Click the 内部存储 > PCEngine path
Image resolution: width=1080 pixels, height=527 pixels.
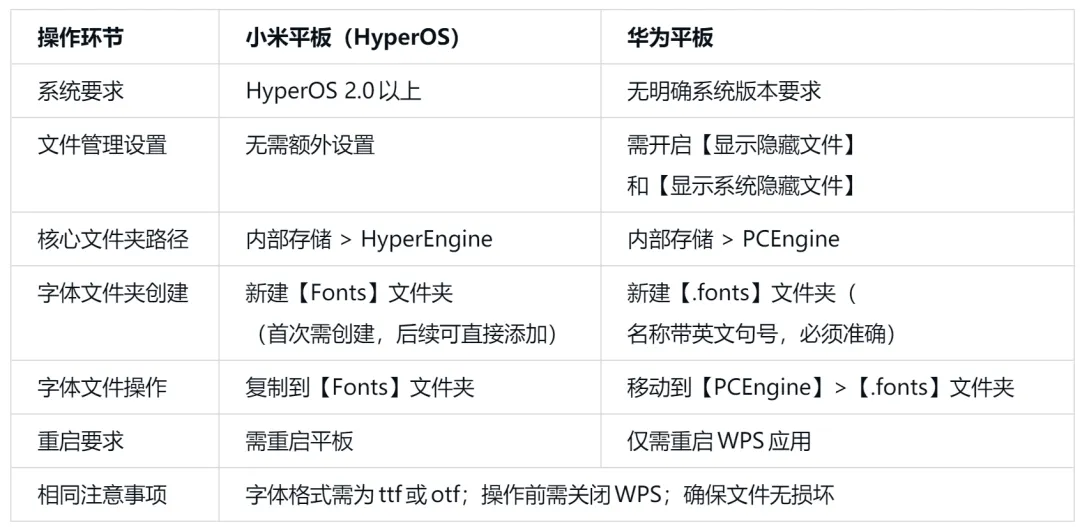coord(733,240)
